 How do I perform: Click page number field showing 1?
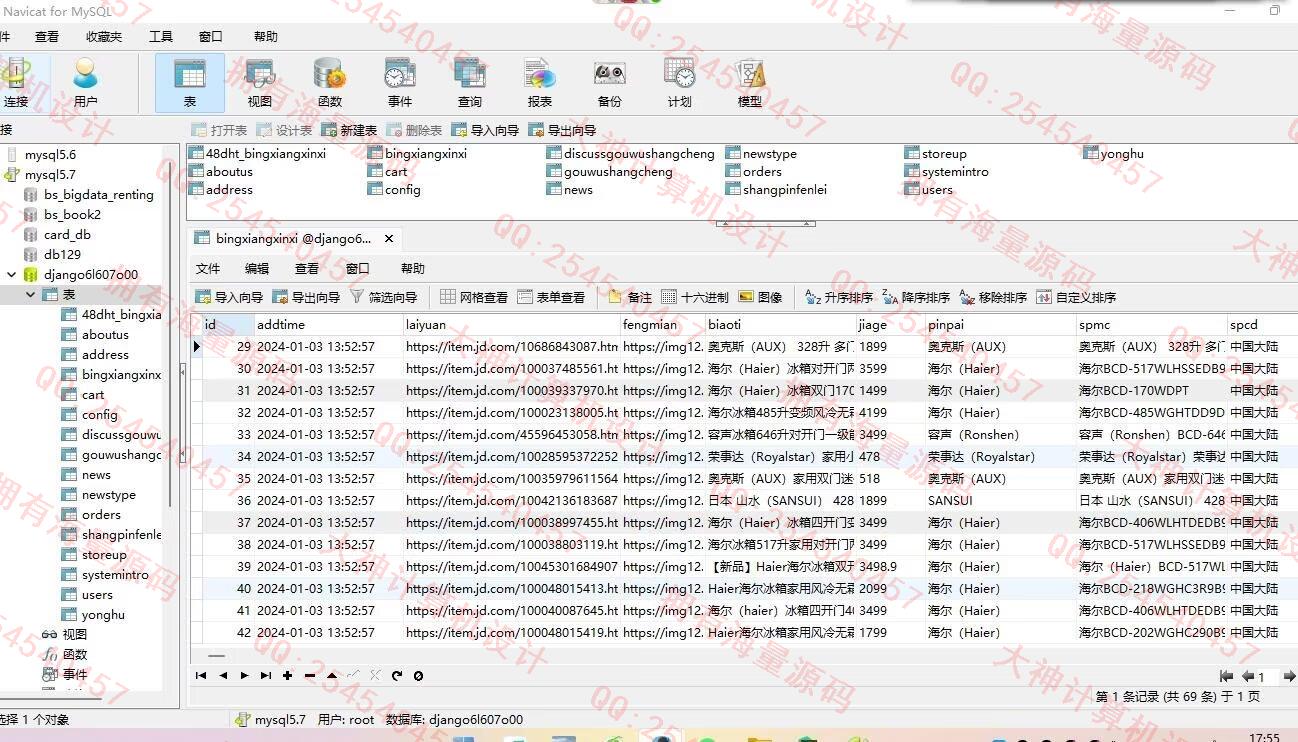click(x=1266, y=677)
